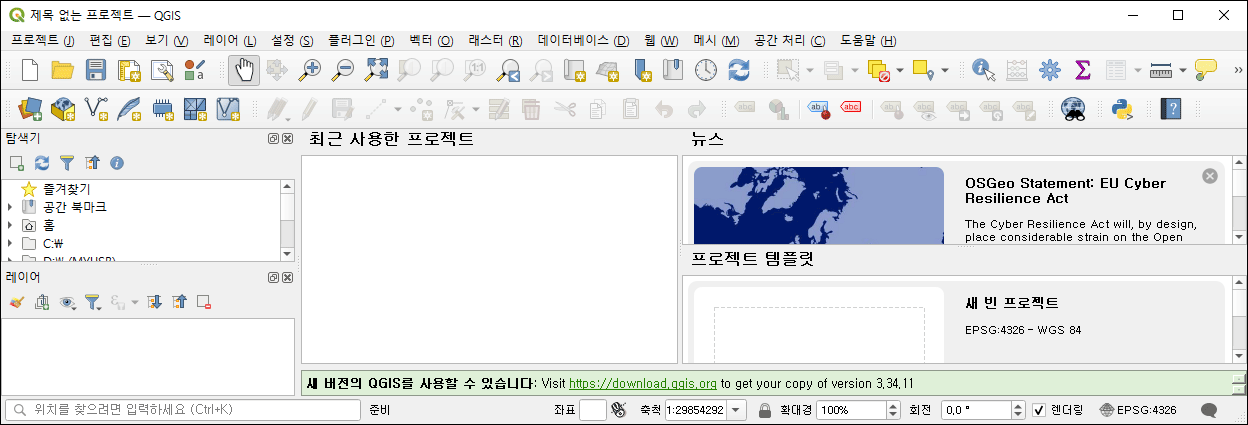Open deselect features dropdown arrow
Image resolution: width=1248 pixels, height=425 pixels.
click(x=901, y=70)
